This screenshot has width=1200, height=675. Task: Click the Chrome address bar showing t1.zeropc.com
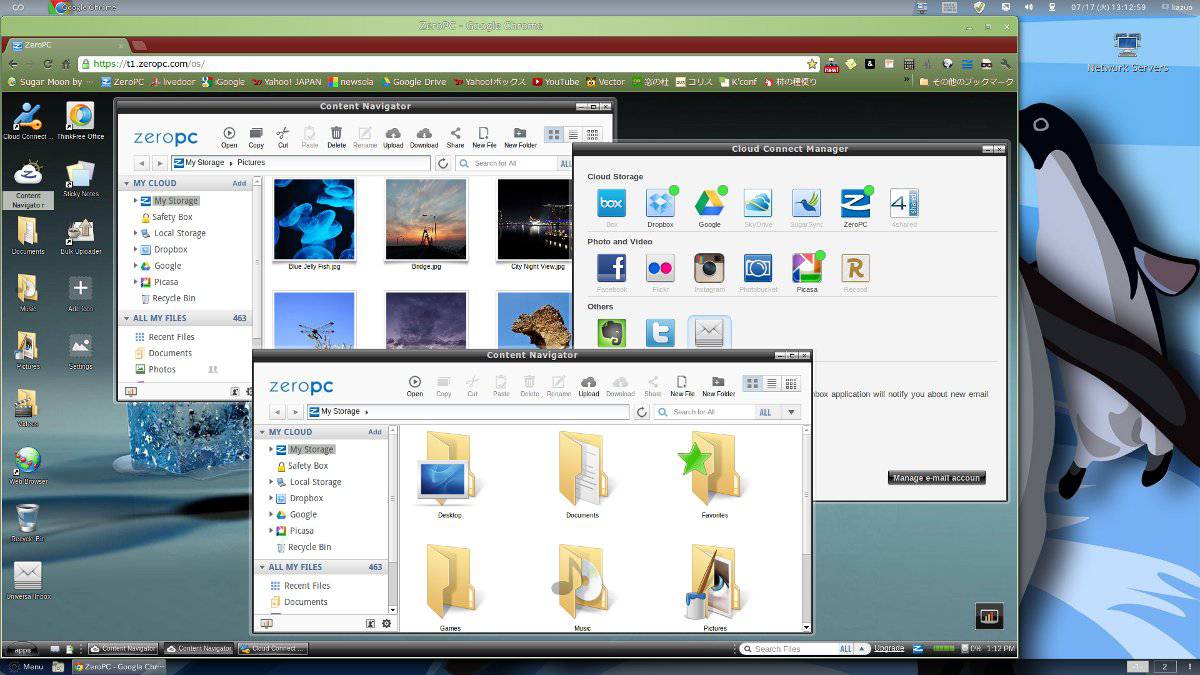449,63
